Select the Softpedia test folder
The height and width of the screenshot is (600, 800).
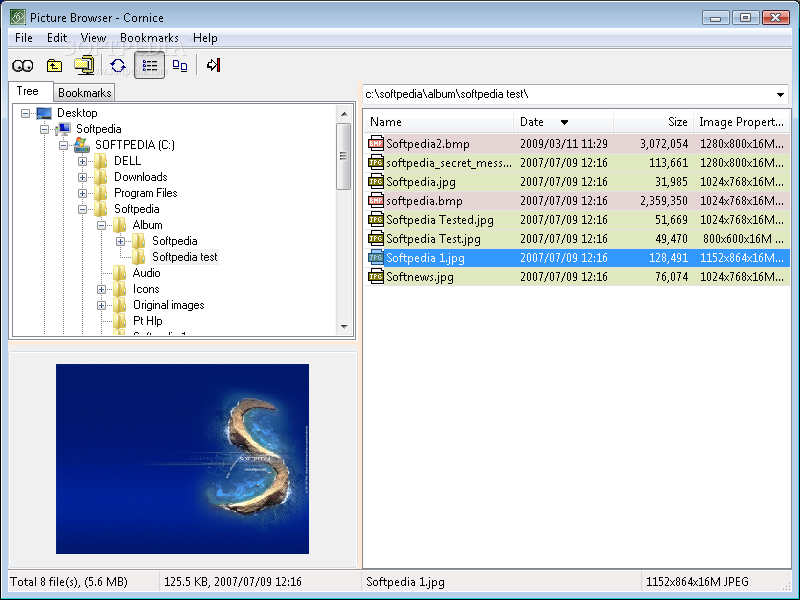[x=185, y=257]
